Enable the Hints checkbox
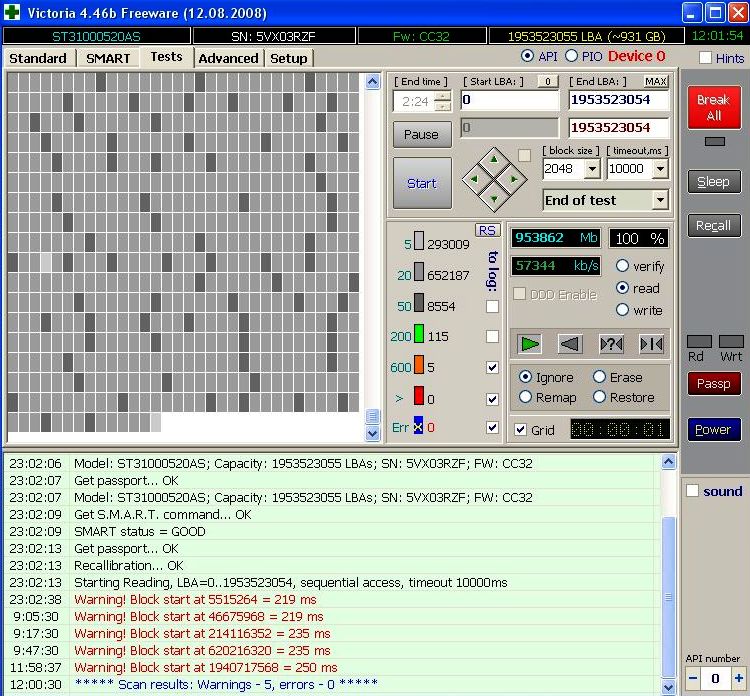 pyautogui.click(x=705, y=58)
